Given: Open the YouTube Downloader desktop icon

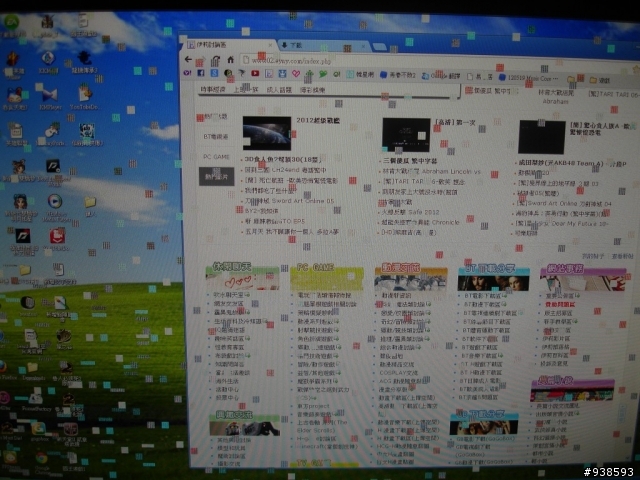Looking at the screenshot, I should pos(85,93).
